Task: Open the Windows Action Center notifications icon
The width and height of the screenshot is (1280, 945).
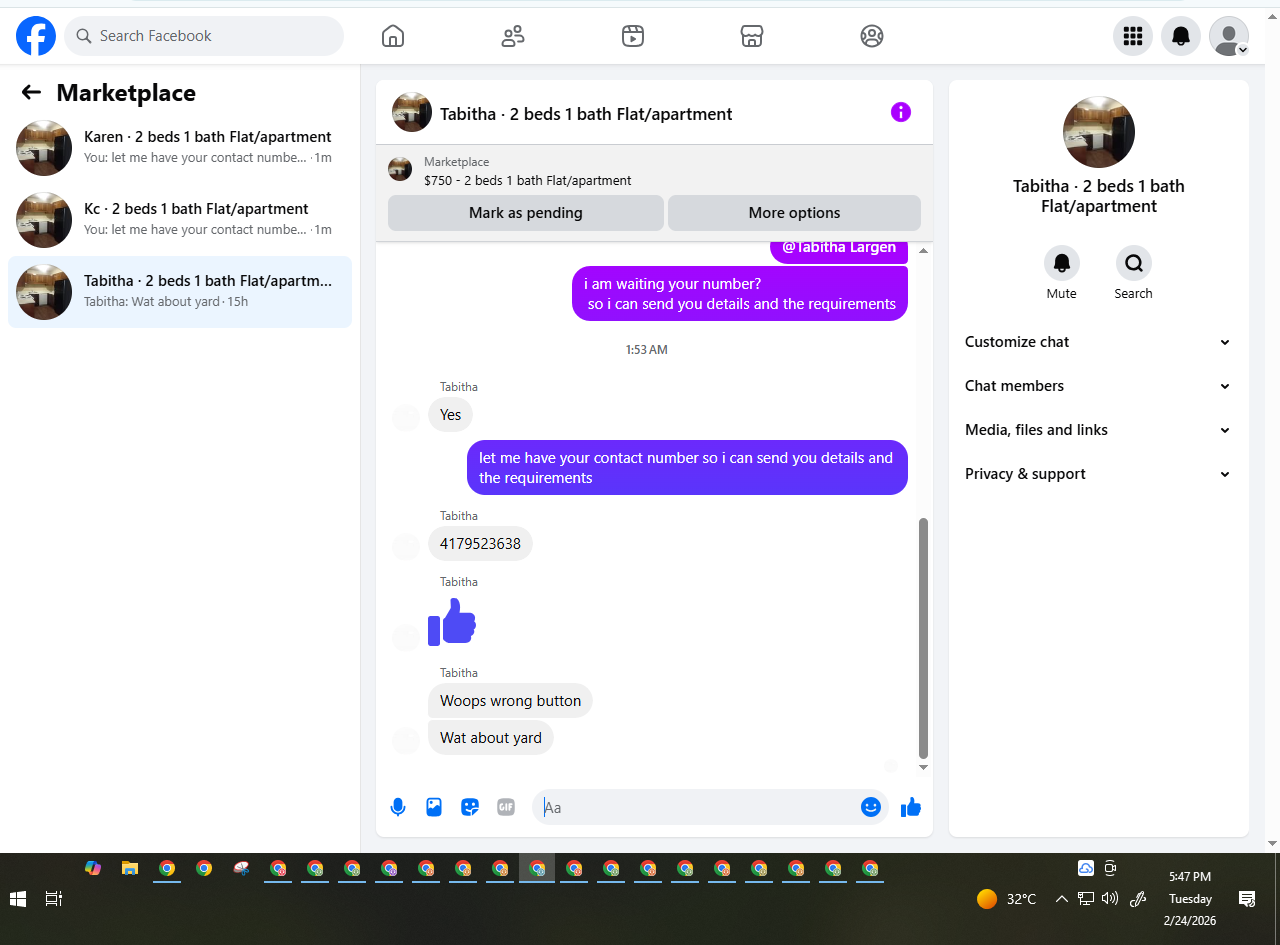Action: click(x=1247, y=899)
